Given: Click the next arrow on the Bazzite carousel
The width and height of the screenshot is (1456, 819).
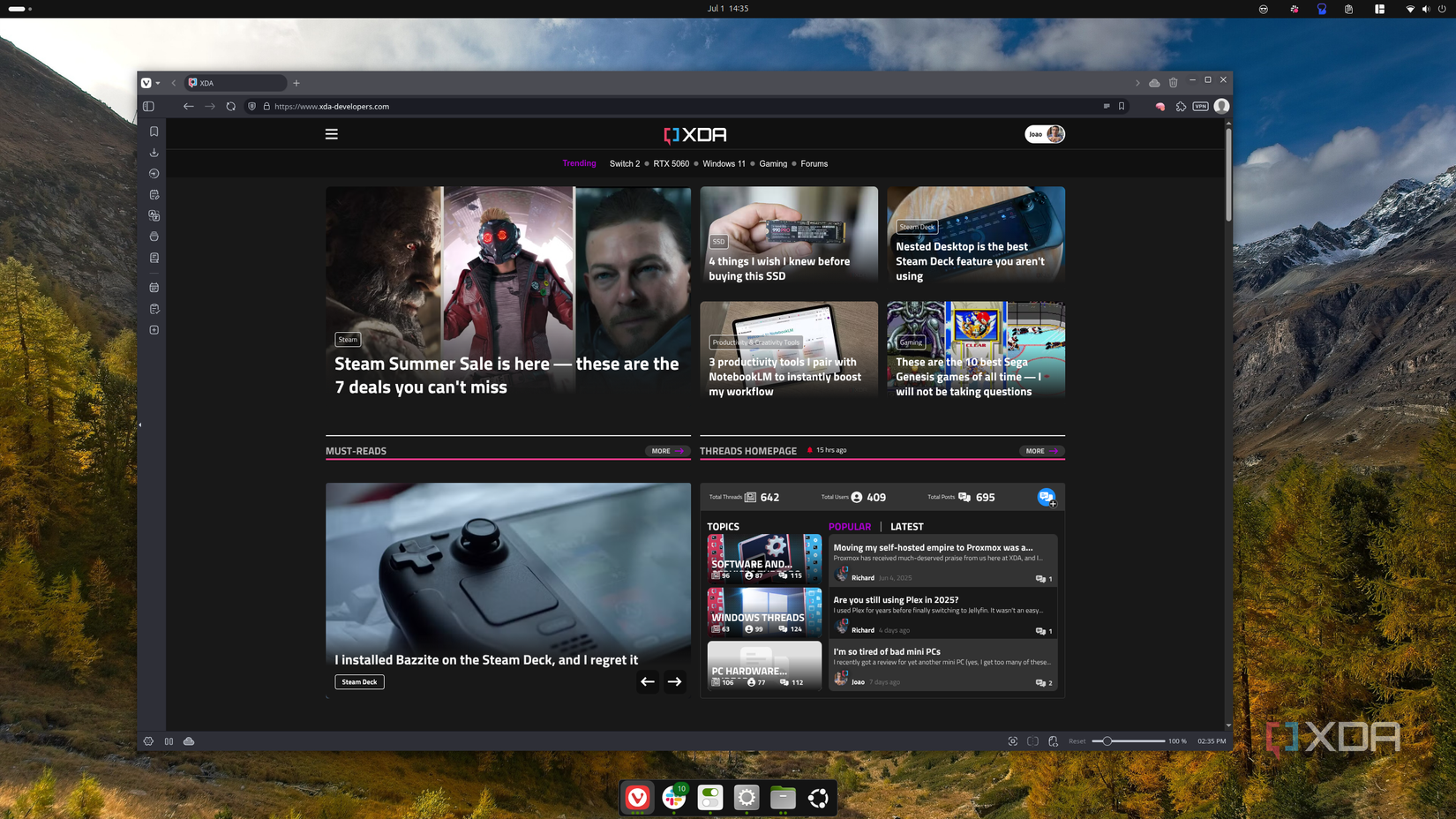Looking at the screenshot, I should click(x=674, y=681).
